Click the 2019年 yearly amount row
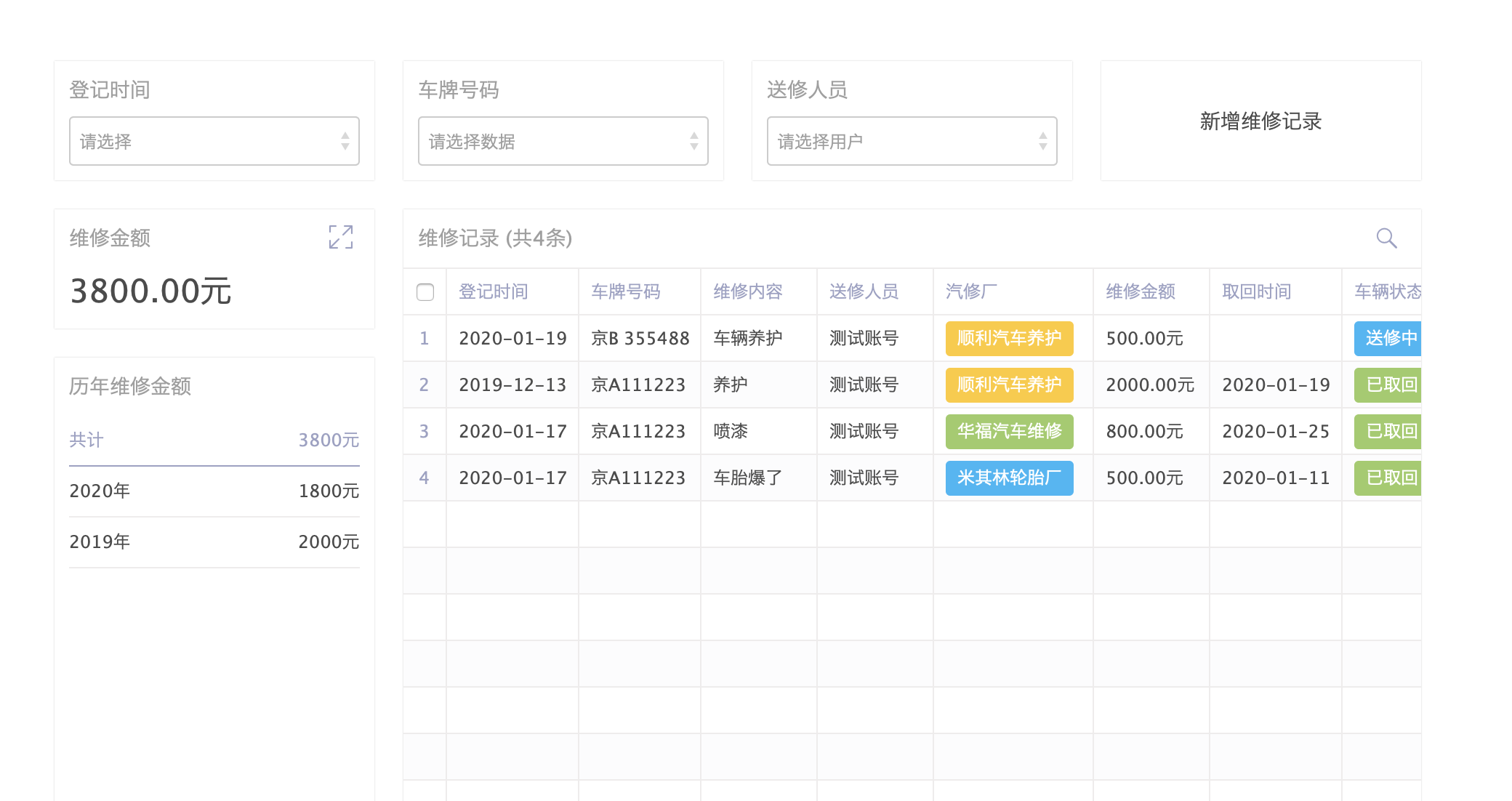 (214, 542)
